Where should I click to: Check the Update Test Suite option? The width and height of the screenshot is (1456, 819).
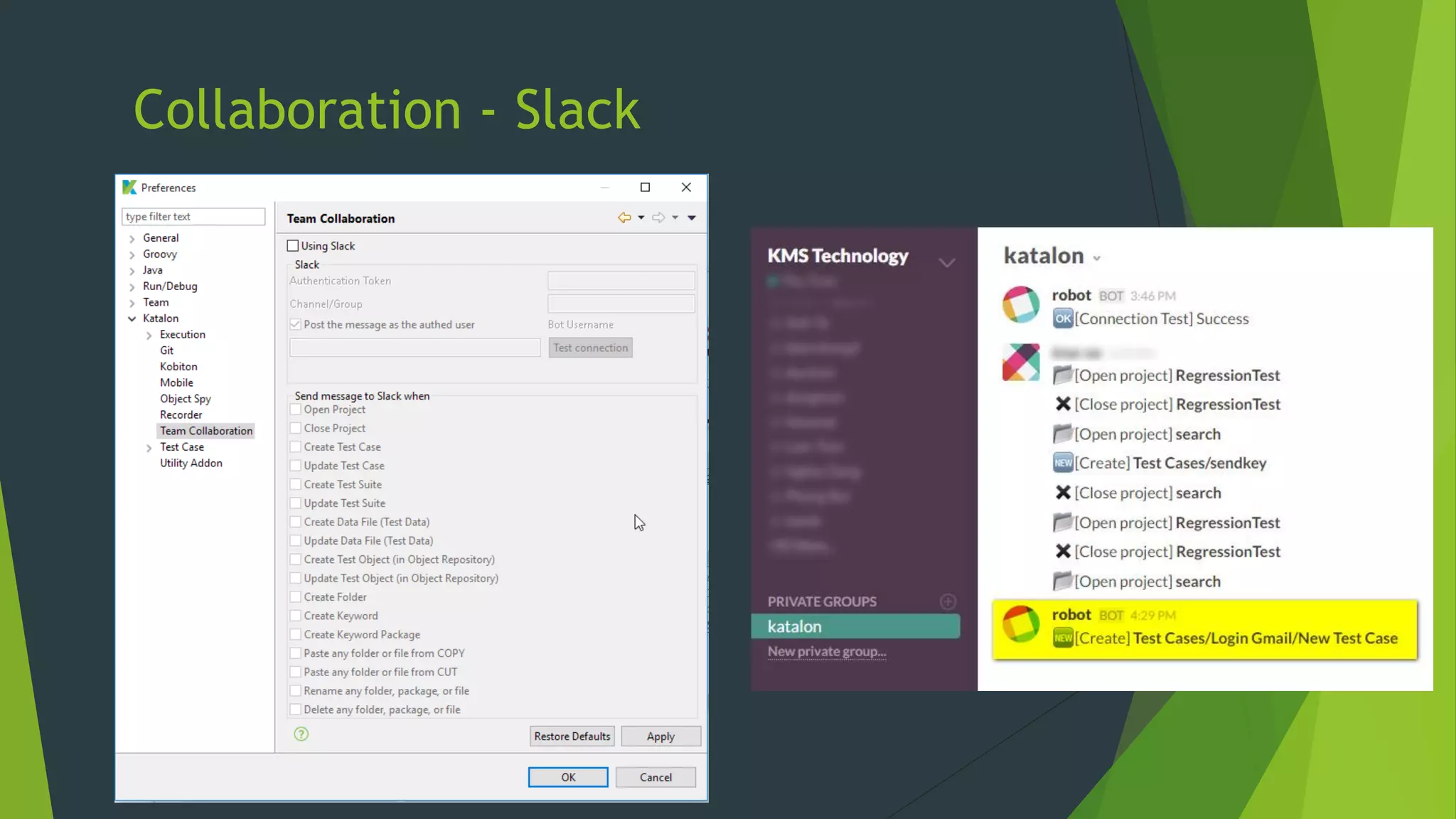coord(295,503)
